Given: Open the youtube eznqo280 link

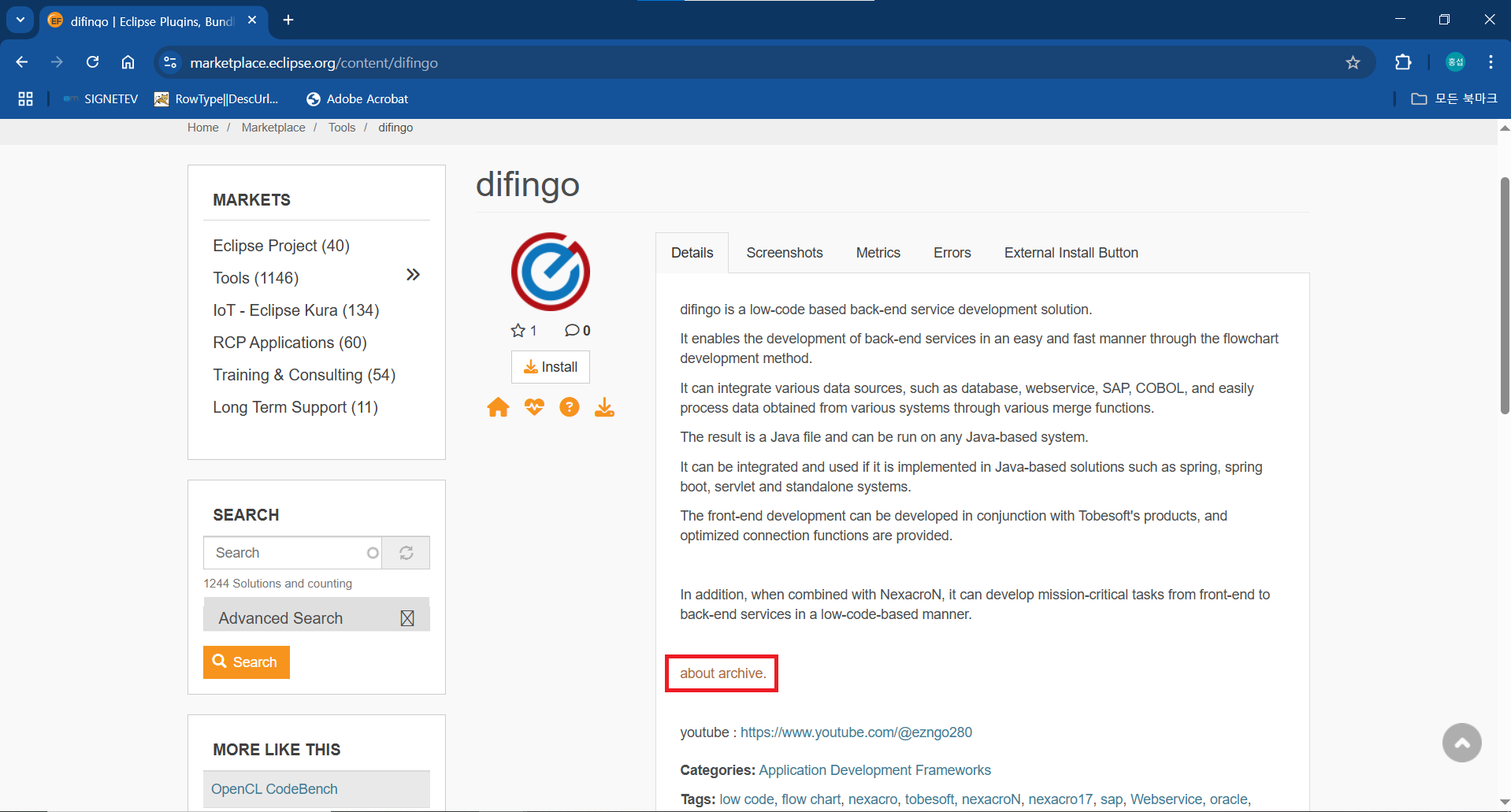Looking at the screenshot, I should [856, 732].
